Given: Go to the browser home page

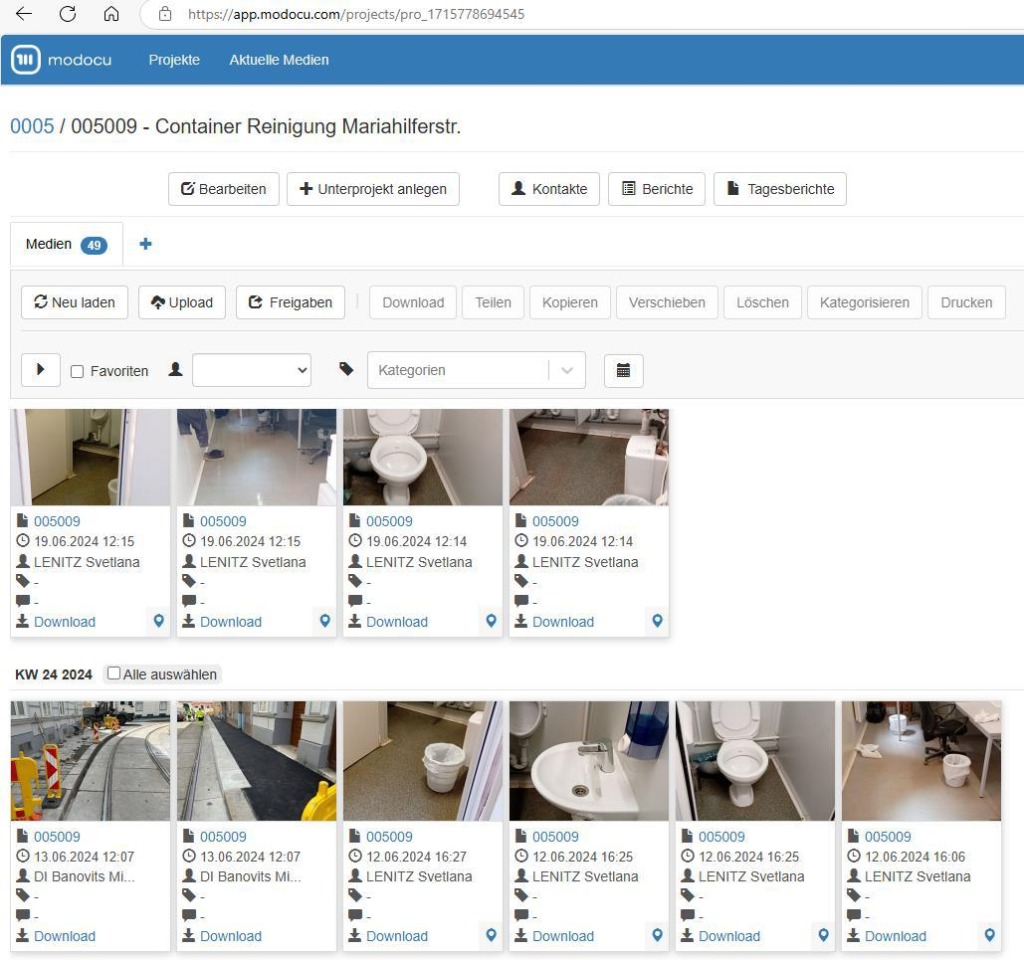Looking at the screenshot, I should (x=111, y=14).
